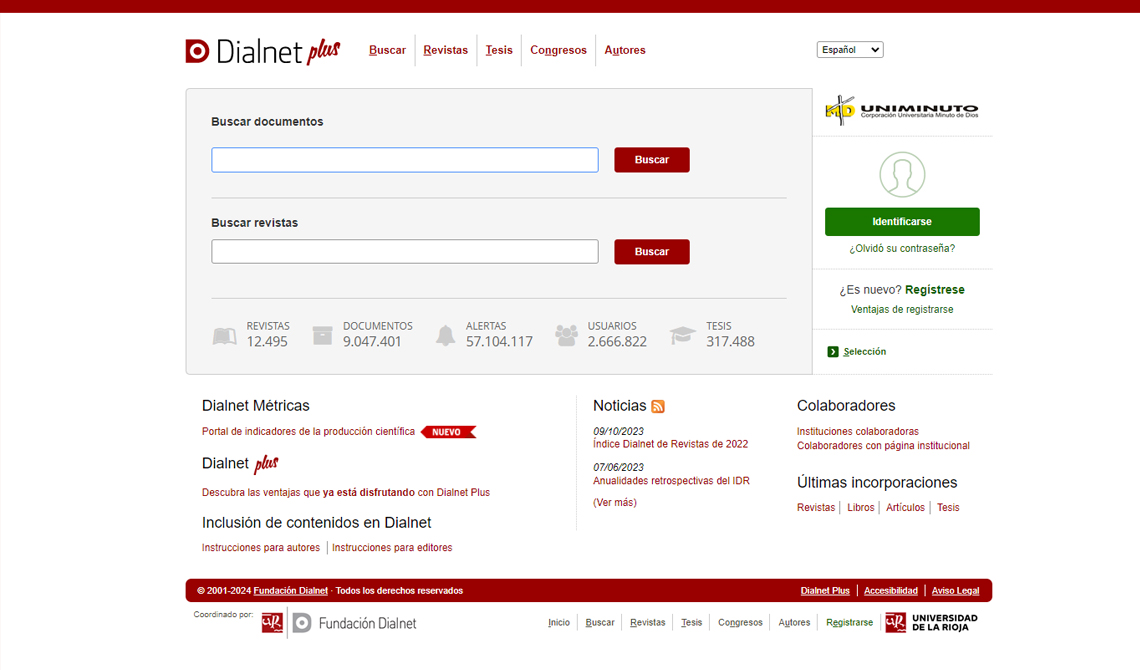Open the Revistas item in the top menu

[x=446, y=50]
